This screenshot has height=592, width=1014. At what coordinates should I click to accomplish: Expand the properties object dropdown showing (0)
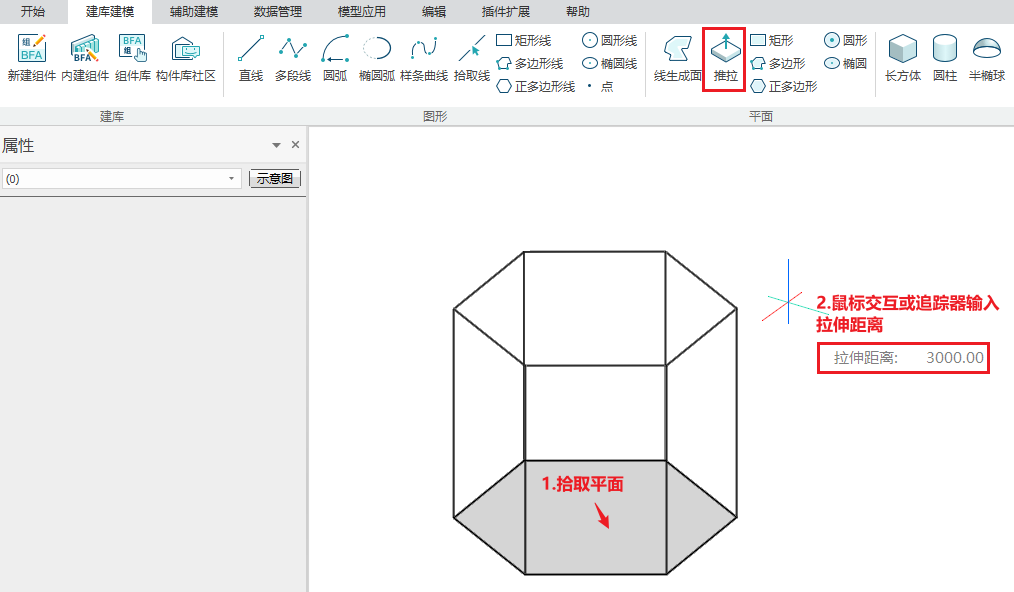tap(232, 179)
